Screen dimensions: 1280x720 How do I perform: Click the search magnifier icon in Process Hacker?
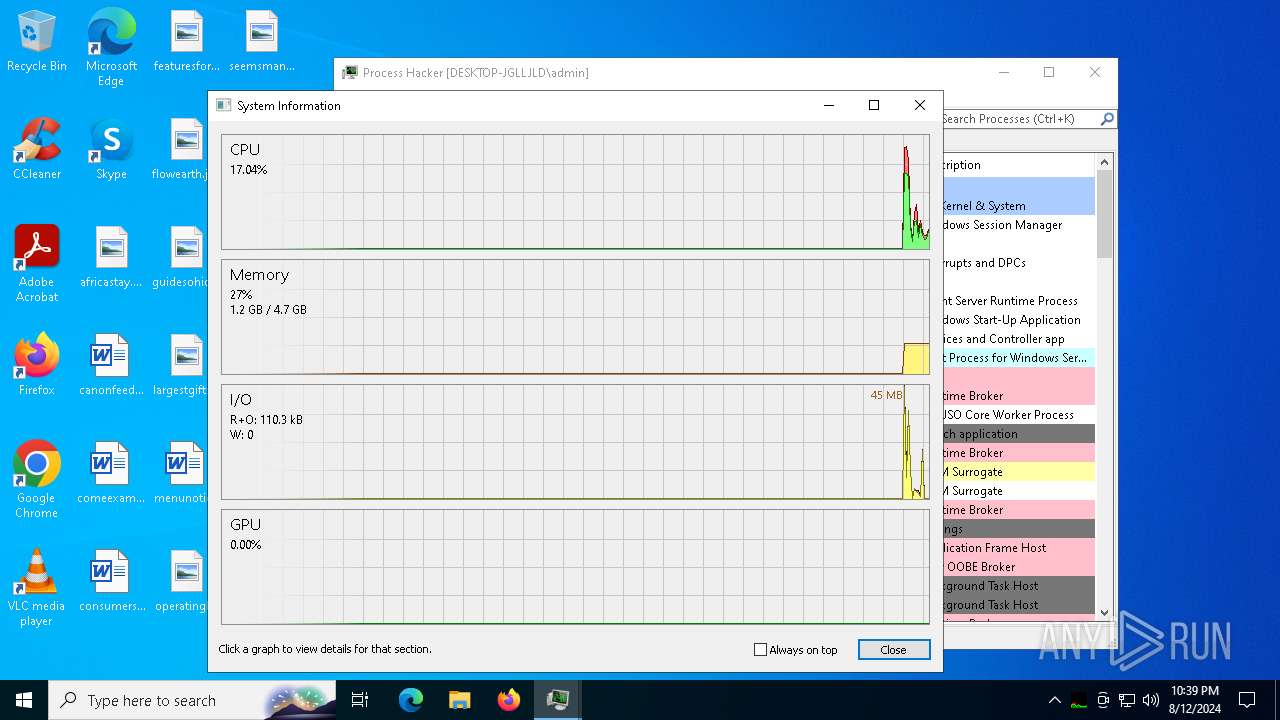tap(1107, 119)
